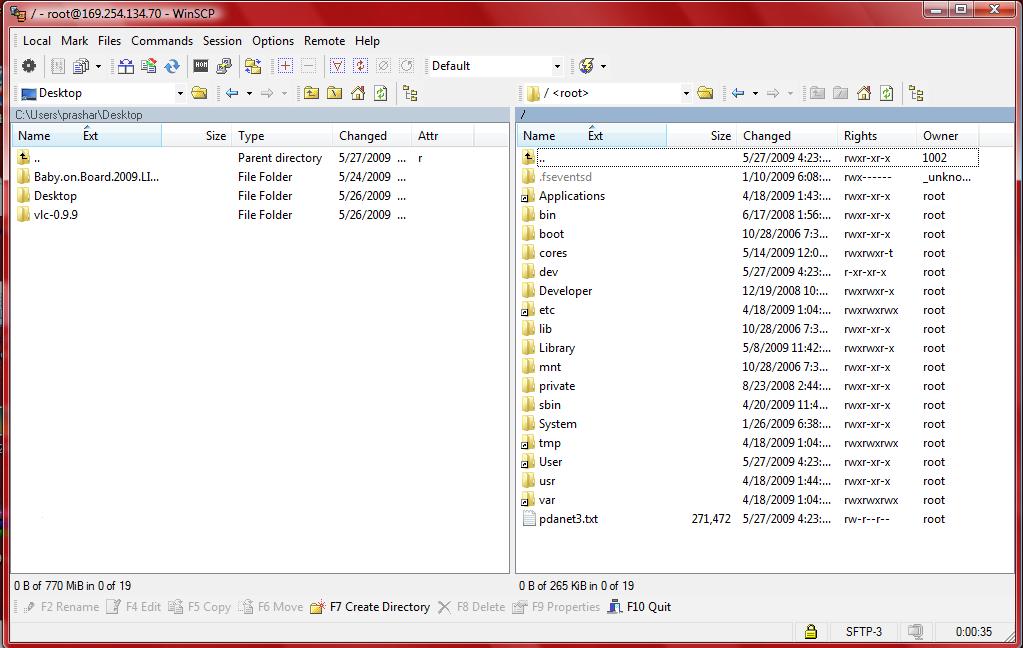Toggle local directory tree icon
The width and height of the screenshot is (1023, 648).
point(410,93)
